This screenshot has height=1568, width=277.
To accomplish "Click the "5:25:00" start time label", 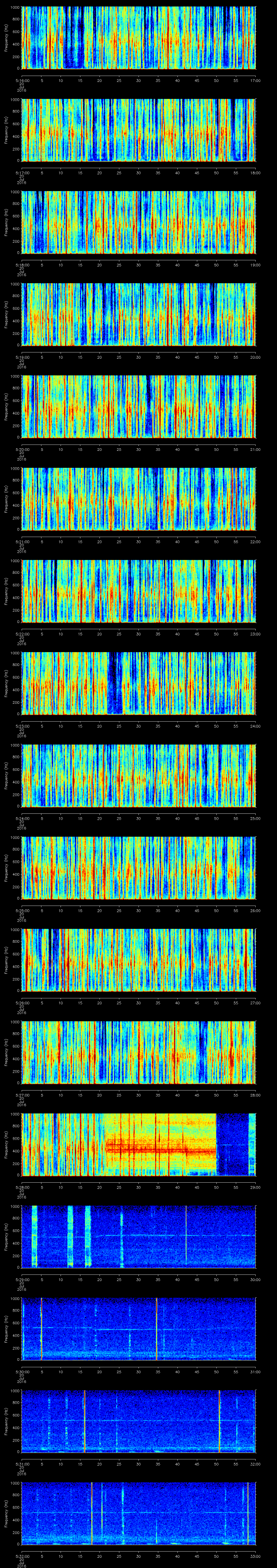I will click(22, 910).
